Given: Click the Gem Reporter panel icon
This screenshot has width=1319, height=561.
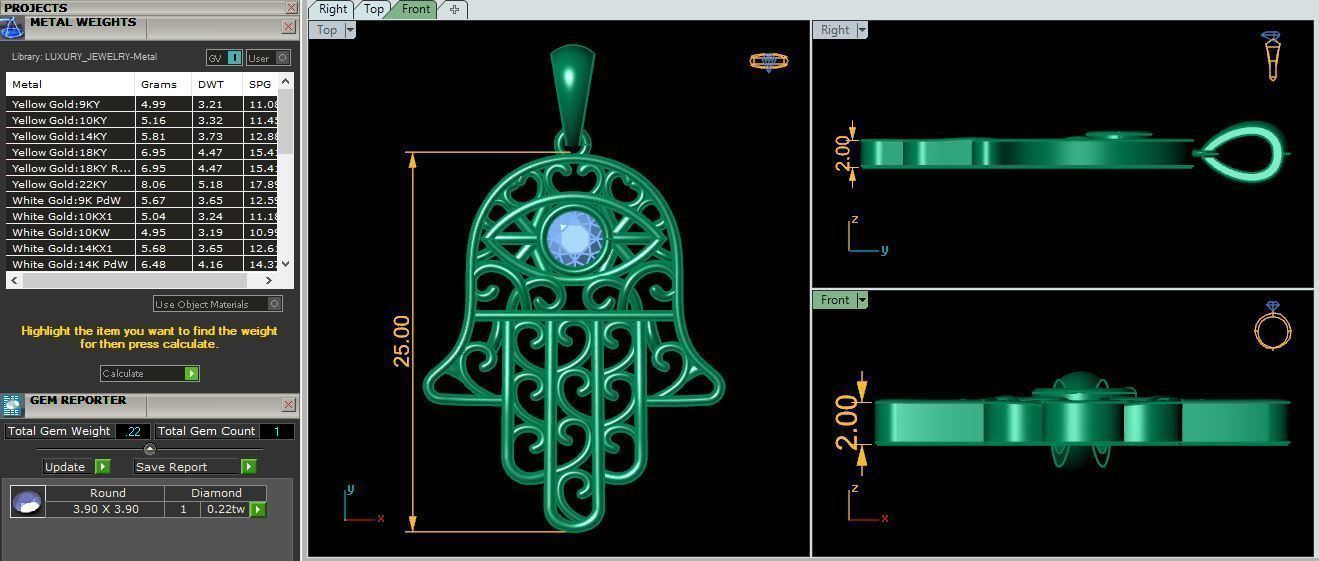Looking at the screenshot, I should (x=12, y=405).
